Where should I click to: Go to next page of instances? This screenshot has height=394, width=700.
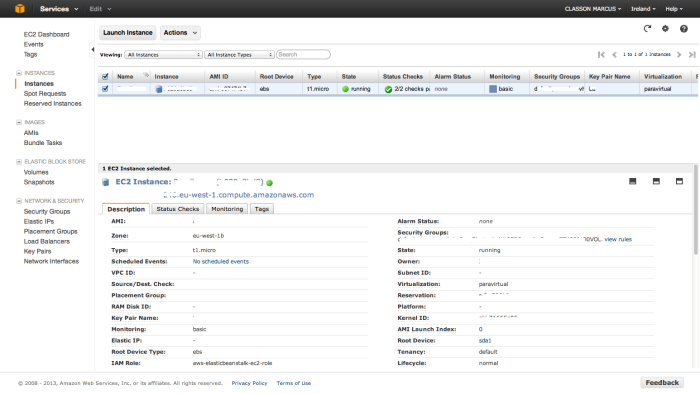pyautogui.click(x=679, y=54)
